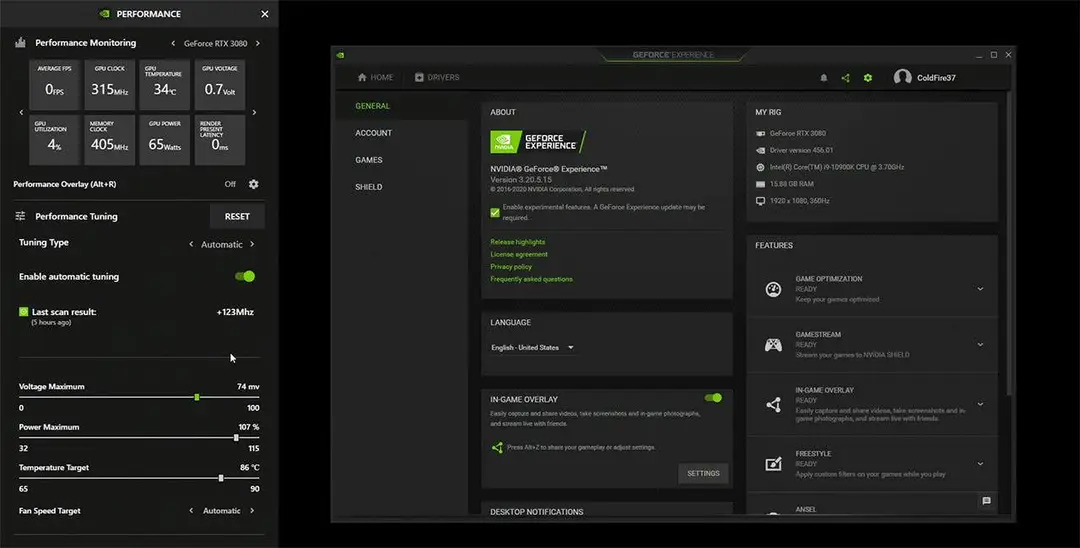Click the Freestyle feature icon
The image size is (1080, 548).
pos(773,464)
